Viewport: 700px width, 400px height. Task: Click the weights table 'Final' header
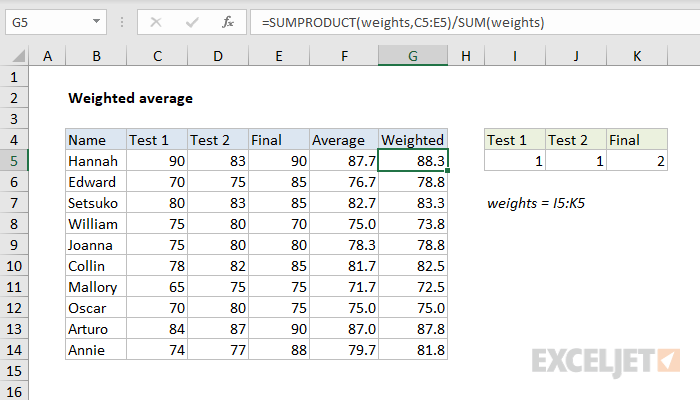637,140
